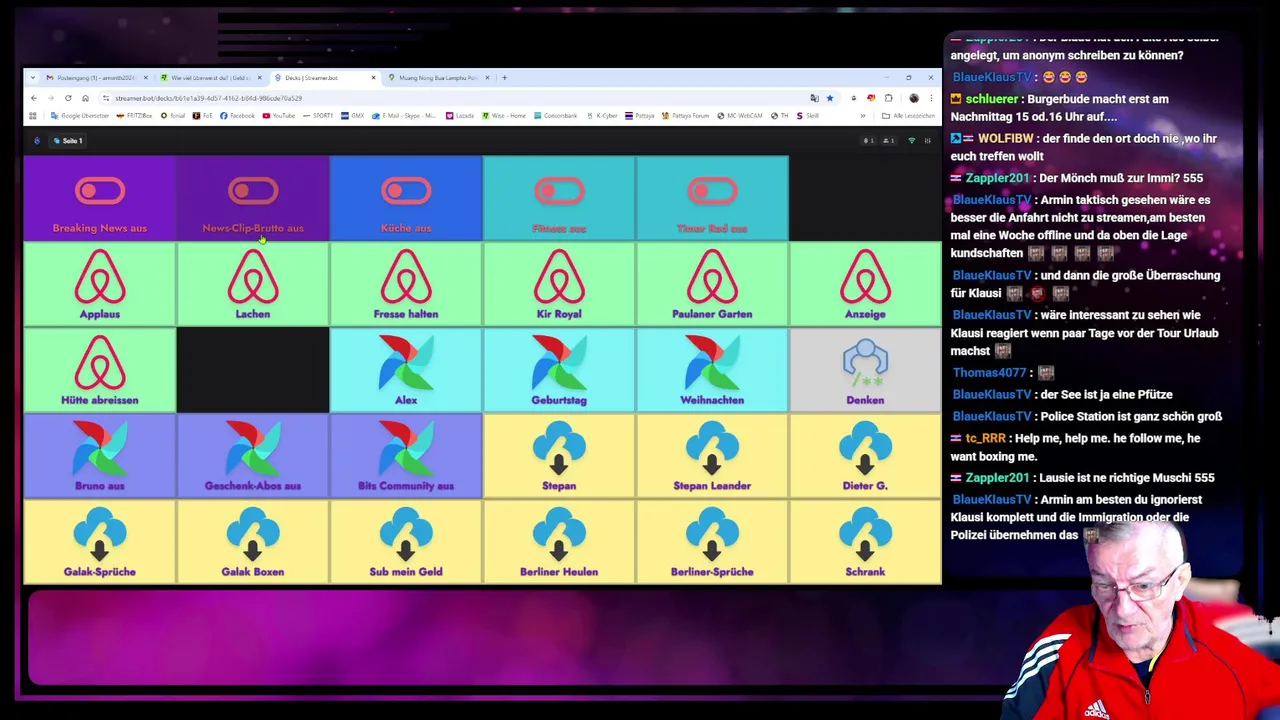Open the Pattaya Forum bookmark
Image resolution: width=1280 pixels, height=720 pixels.
(x=685, y=116)
